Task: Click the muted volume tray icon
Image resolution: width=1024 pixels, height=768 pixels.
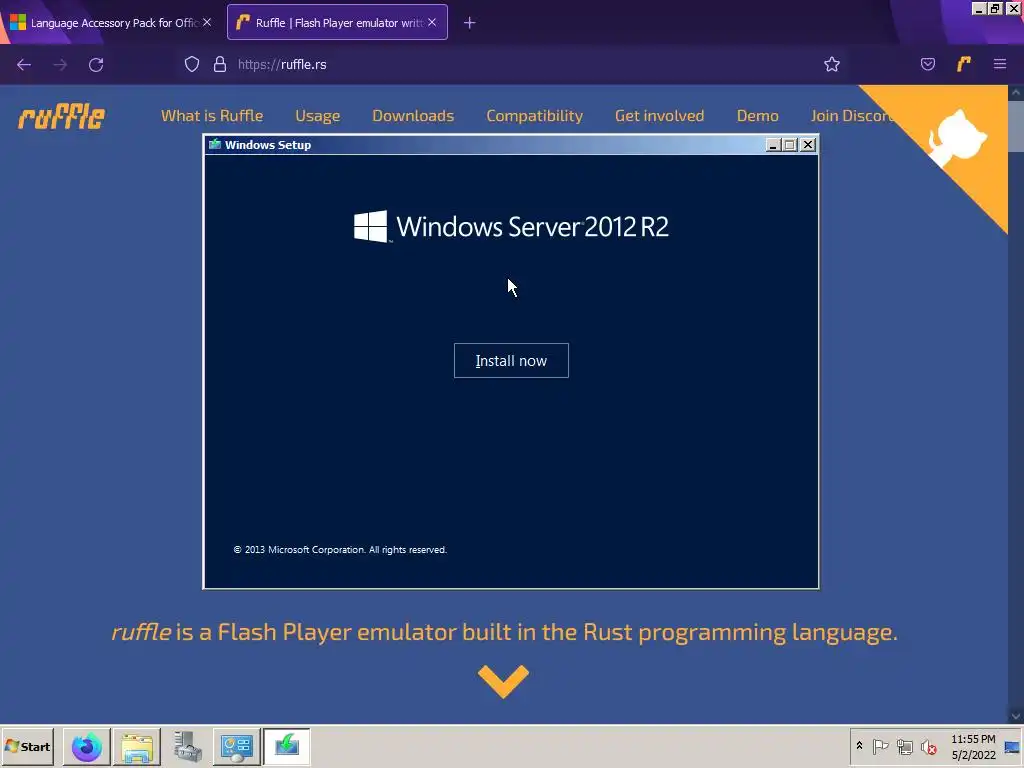Action: click(928, 746)
